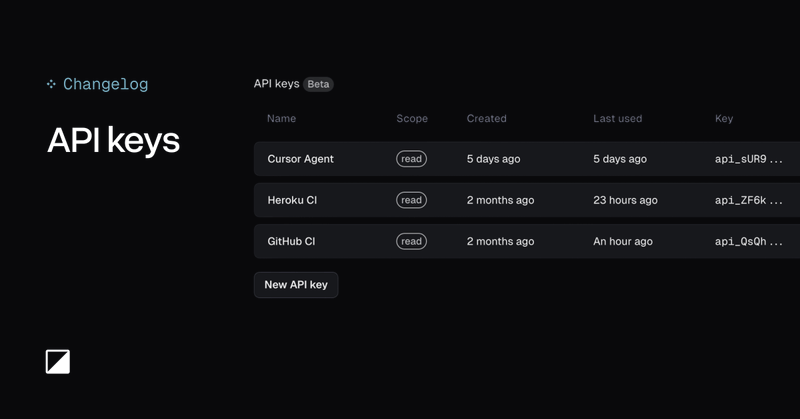Click the Created column header

(486, 118)
